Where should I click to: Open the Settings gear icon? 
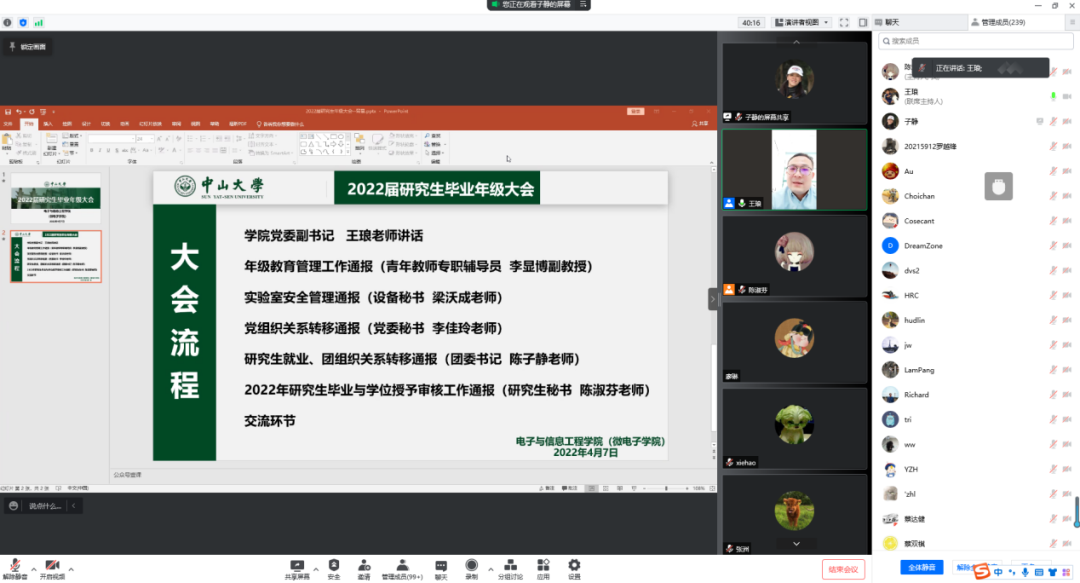pyautogui.click(x=574, y=566)
